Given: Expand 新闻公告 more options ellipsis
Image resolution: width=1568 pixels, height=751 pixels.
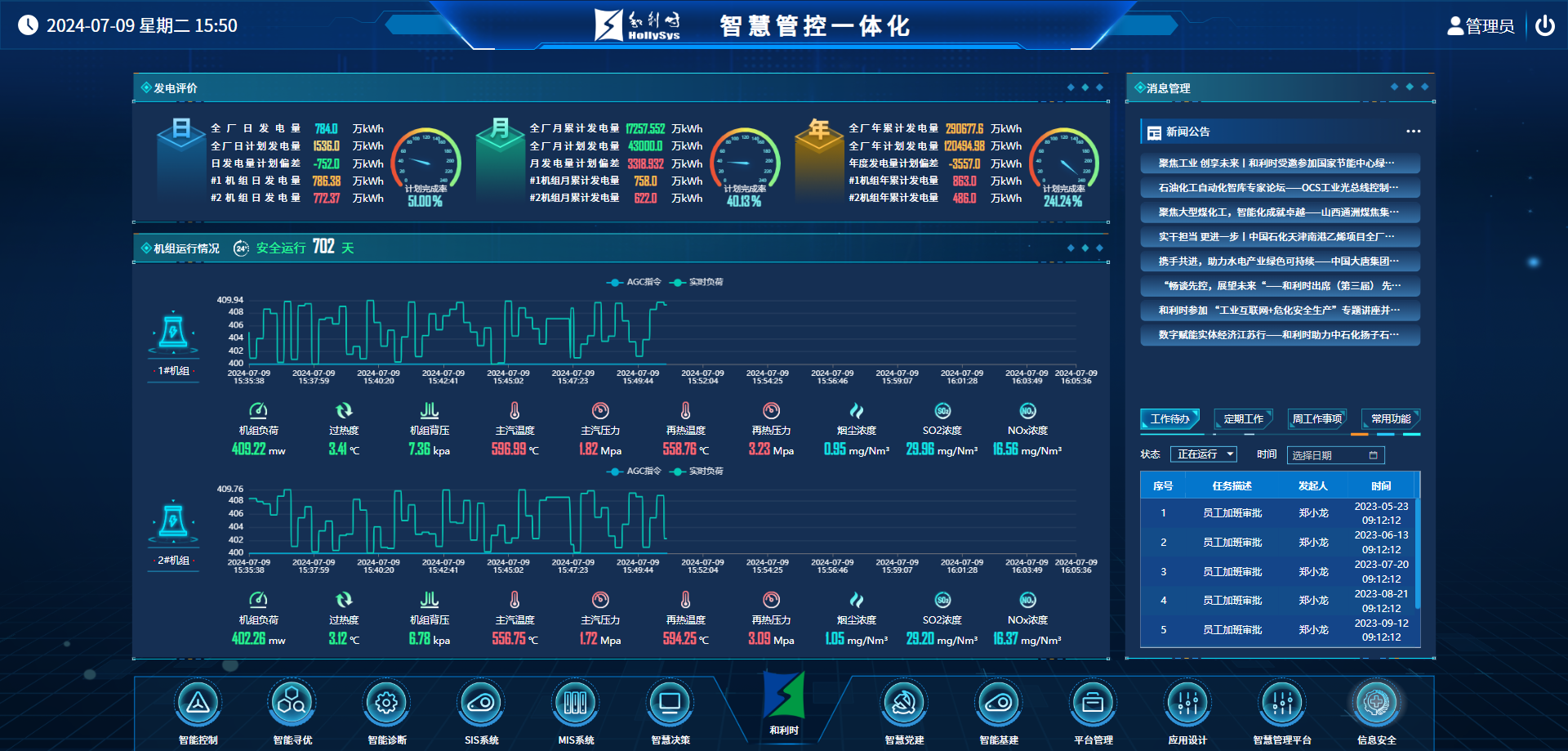Looking at the screenshot, I should [1413, 132].
